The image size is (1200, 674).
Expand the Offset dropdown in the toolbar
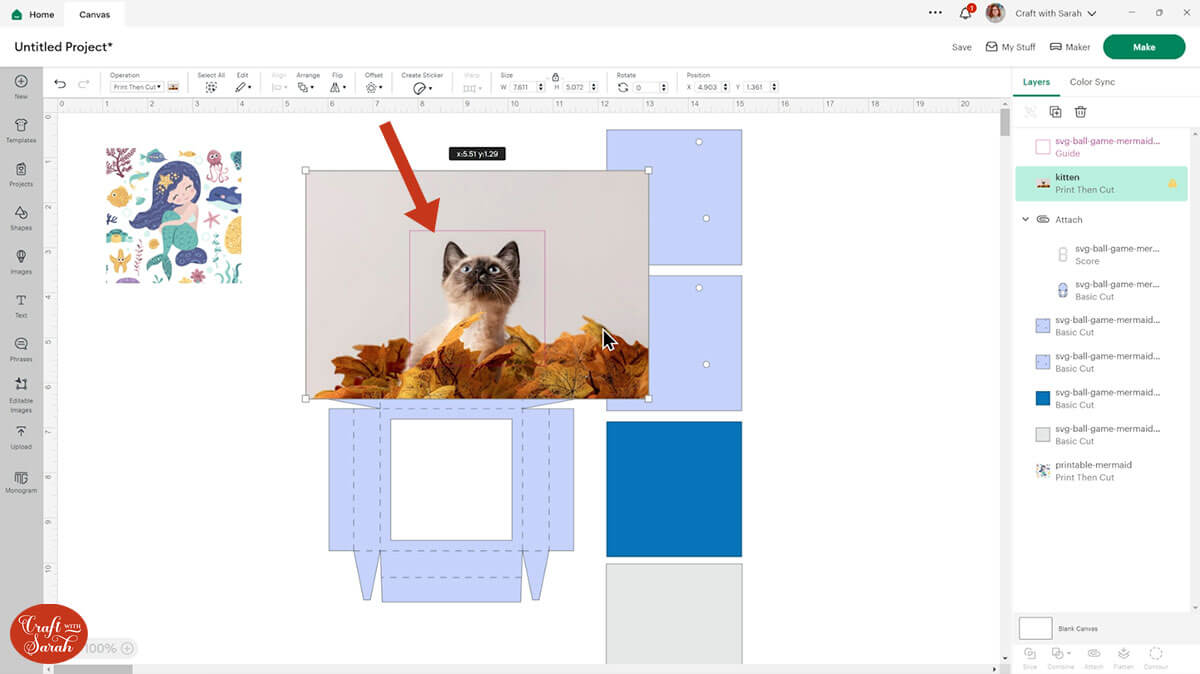[x=373, y=87]
